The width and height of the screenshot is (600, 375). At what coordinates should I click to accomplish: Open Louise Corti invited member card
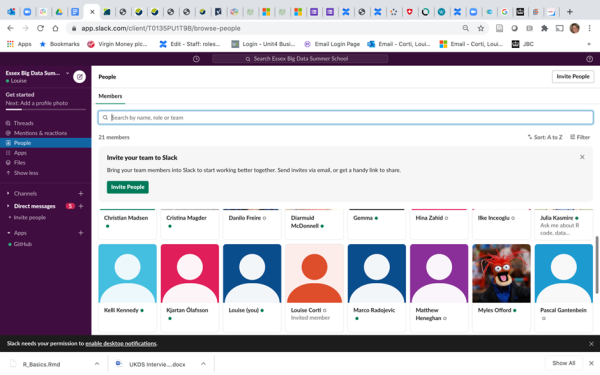pos(314,287)
